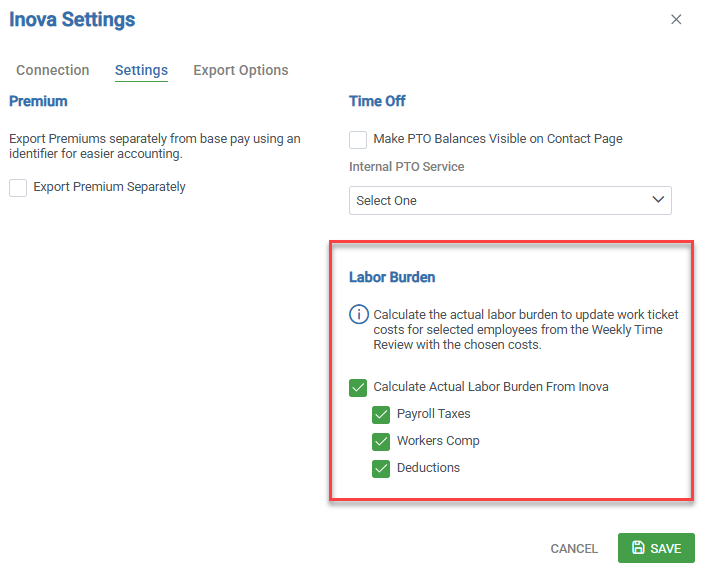Select the Settings tab
The height and width of the screenshot is (572, 706).
pyautogui.click(x=141, y=70)
